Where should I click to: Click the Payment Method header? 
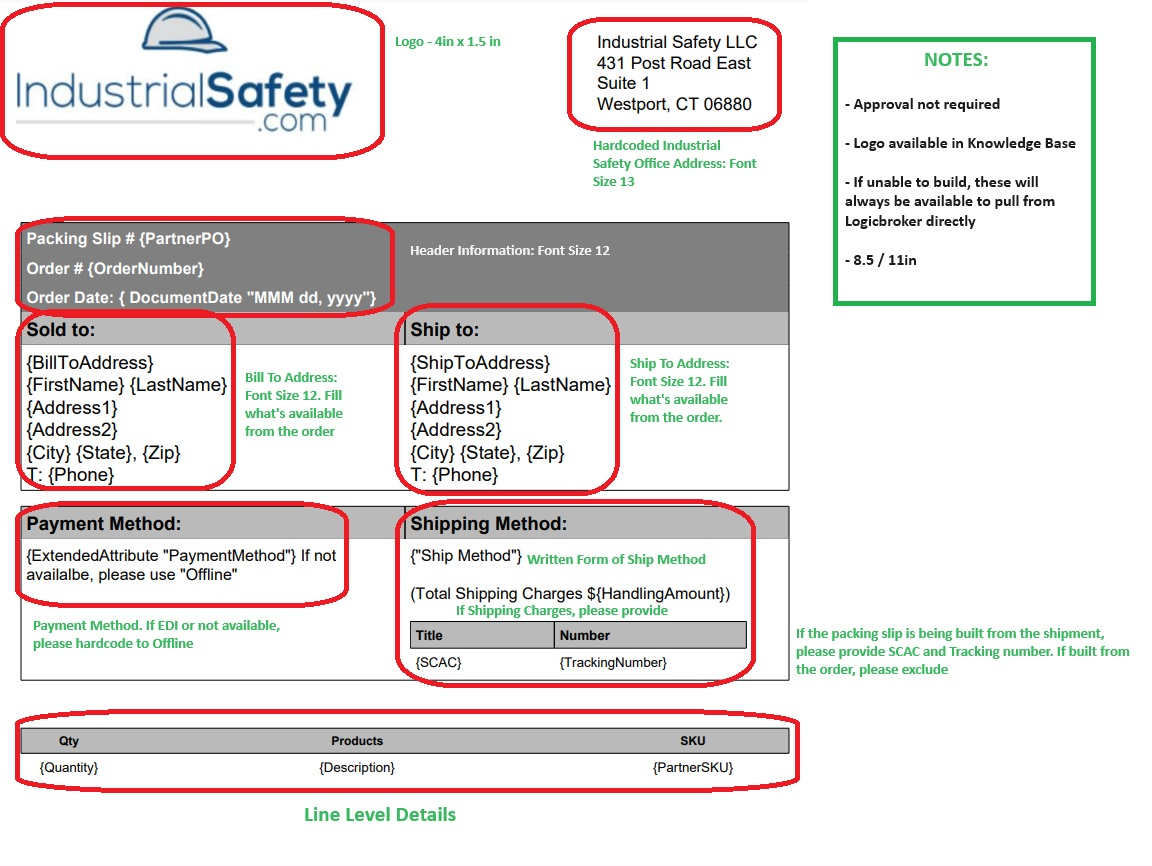click(104, 524)
